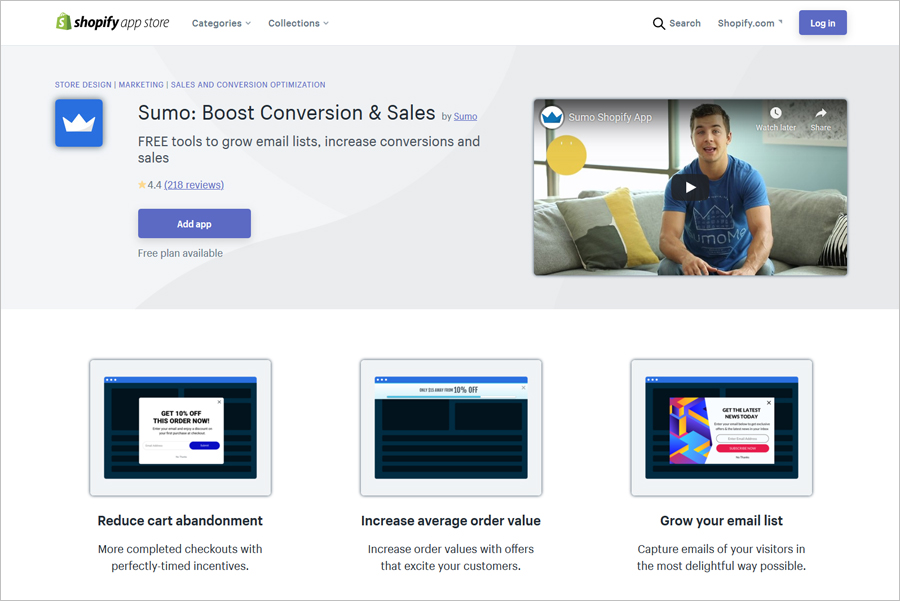Screen dimensions: 900x601
Task: Click the Add app button
Action: pos(194,224)
